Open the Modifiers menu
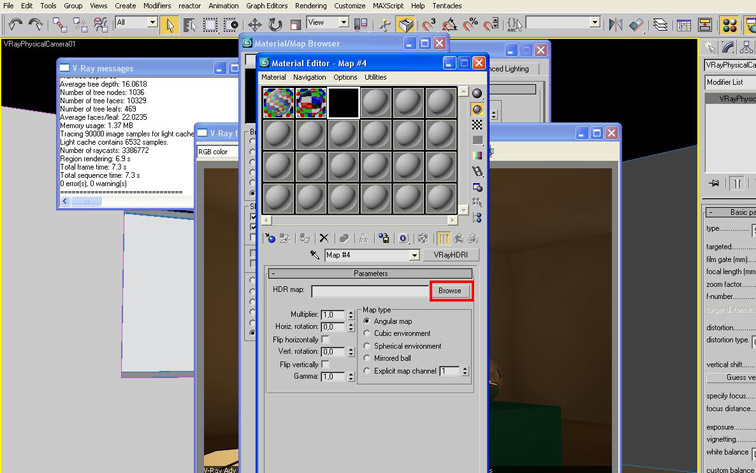 (x=157, y=6)
